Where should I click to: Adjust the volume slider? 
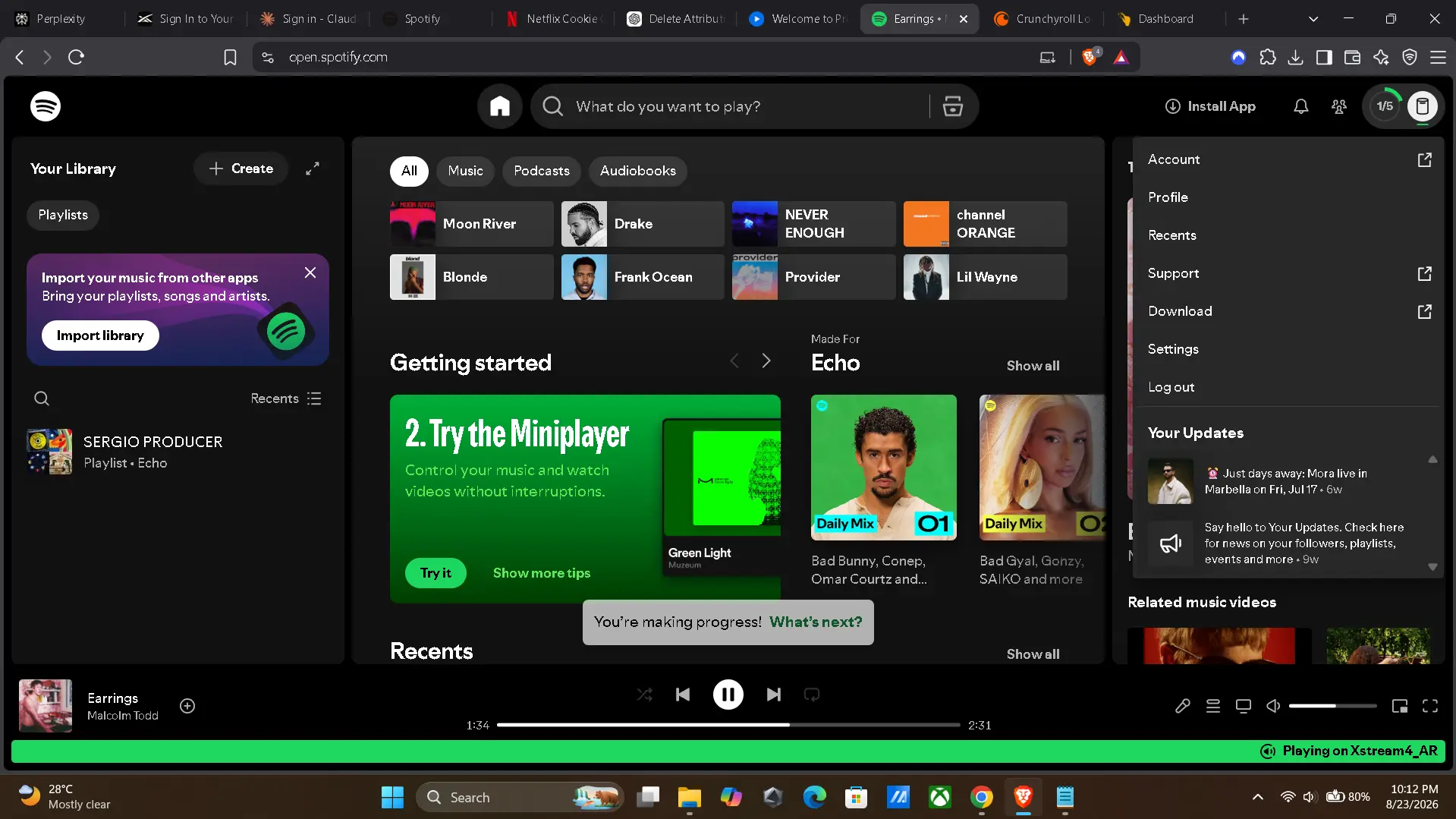click(1332, 706)
